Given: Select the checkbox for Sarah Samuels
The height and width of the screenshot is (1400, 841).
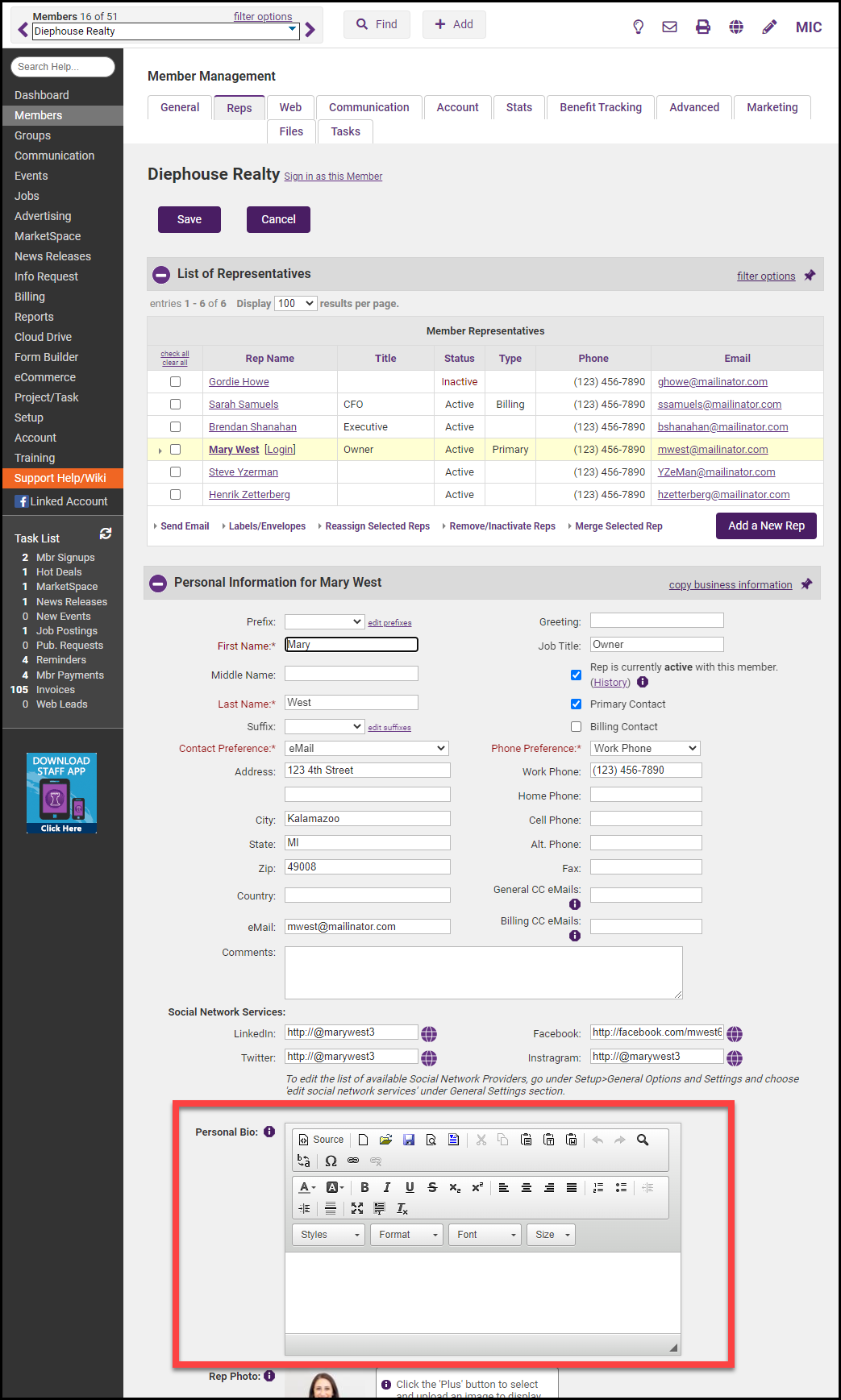Looking at the screenshot, I should 175,405.
